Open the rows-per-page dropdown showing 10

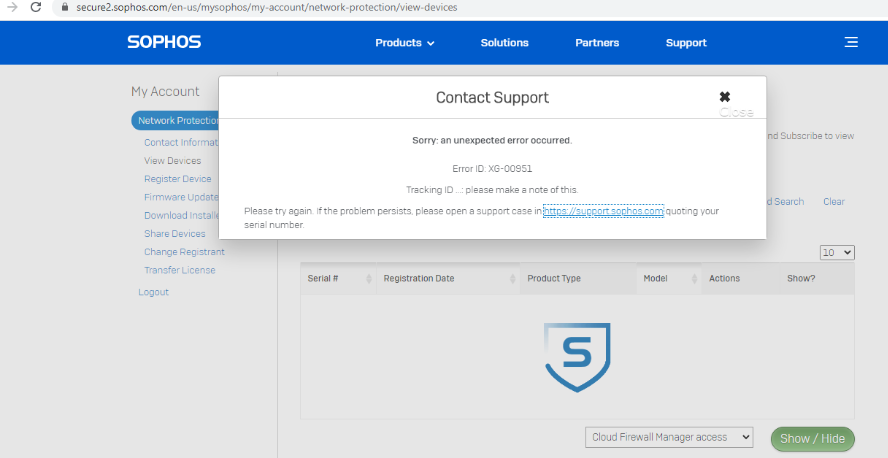pyautogui.click(x=837, y=252)
